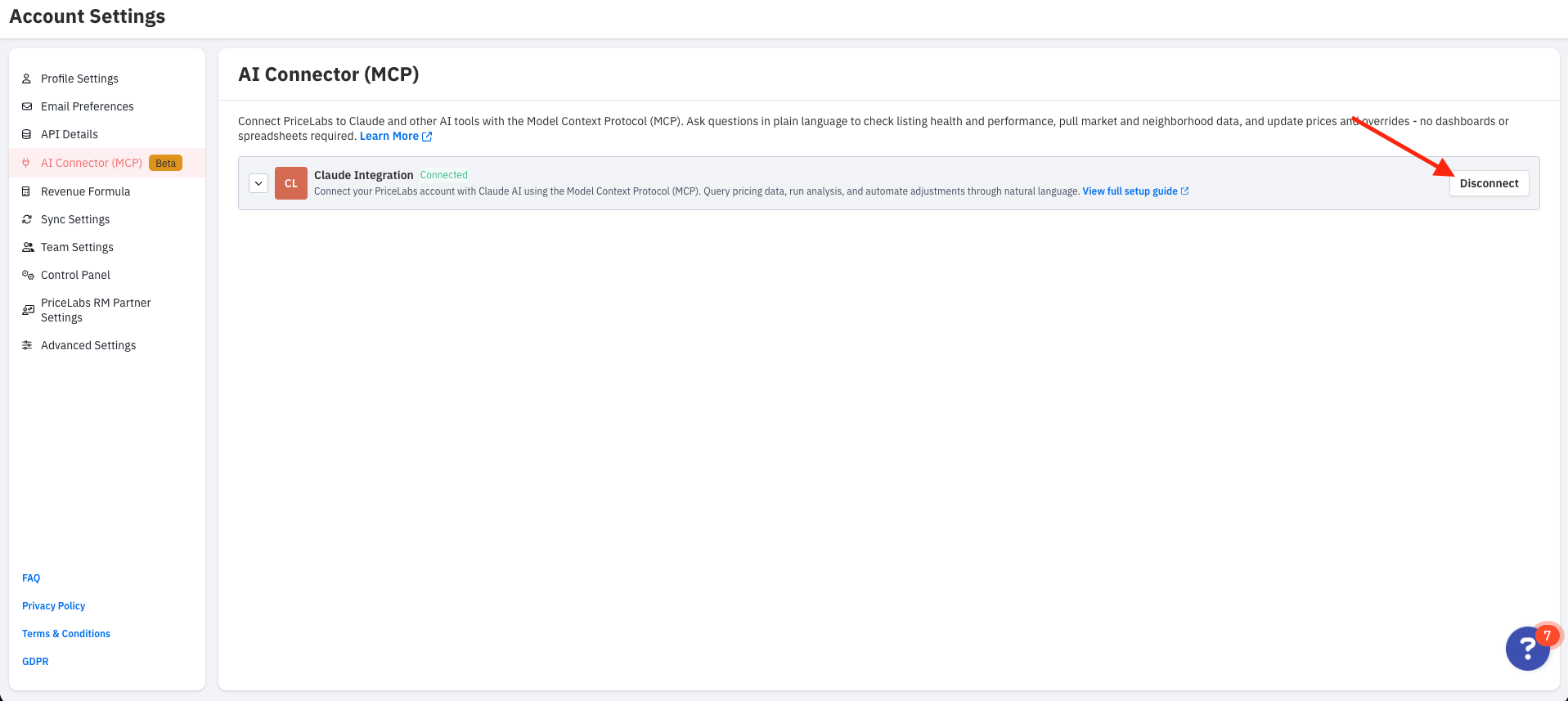Expand the Claude Integration row chevron
1568x701 pixels.
coord(258,183)
